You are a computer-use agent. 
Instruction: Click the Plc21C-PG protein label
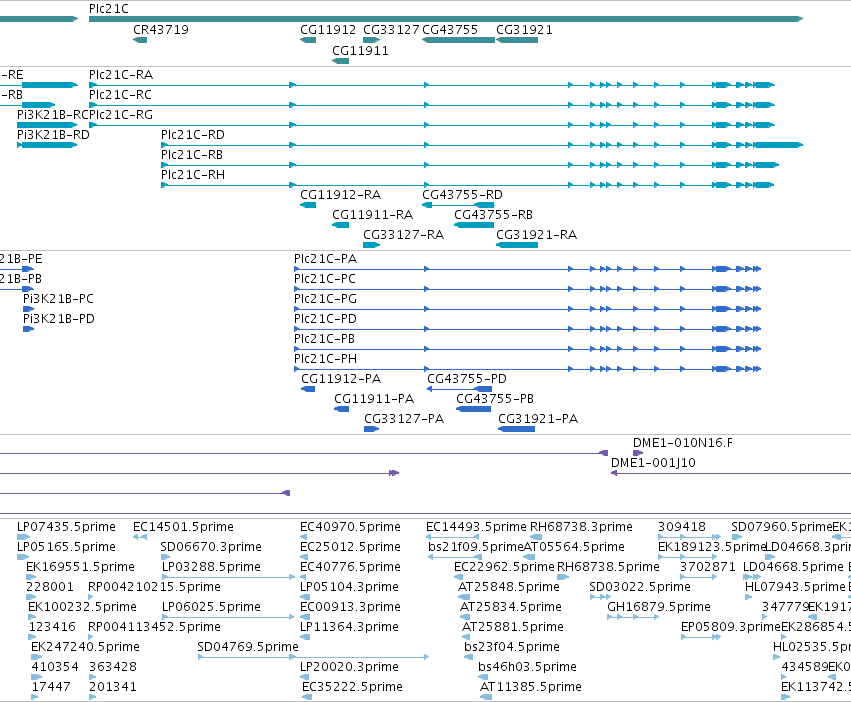[x=325, y=300]
